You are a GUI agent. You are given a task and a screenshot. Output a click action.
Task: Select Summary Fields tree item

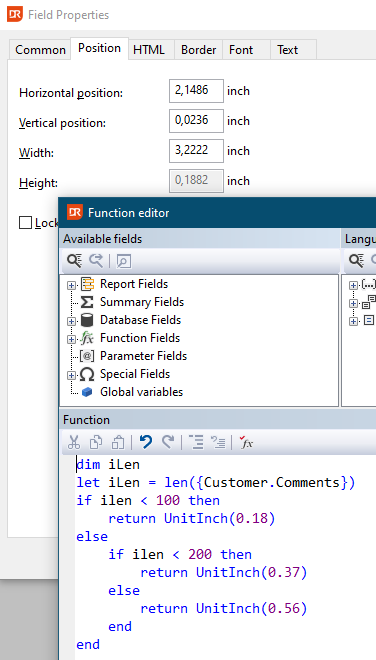142,302
